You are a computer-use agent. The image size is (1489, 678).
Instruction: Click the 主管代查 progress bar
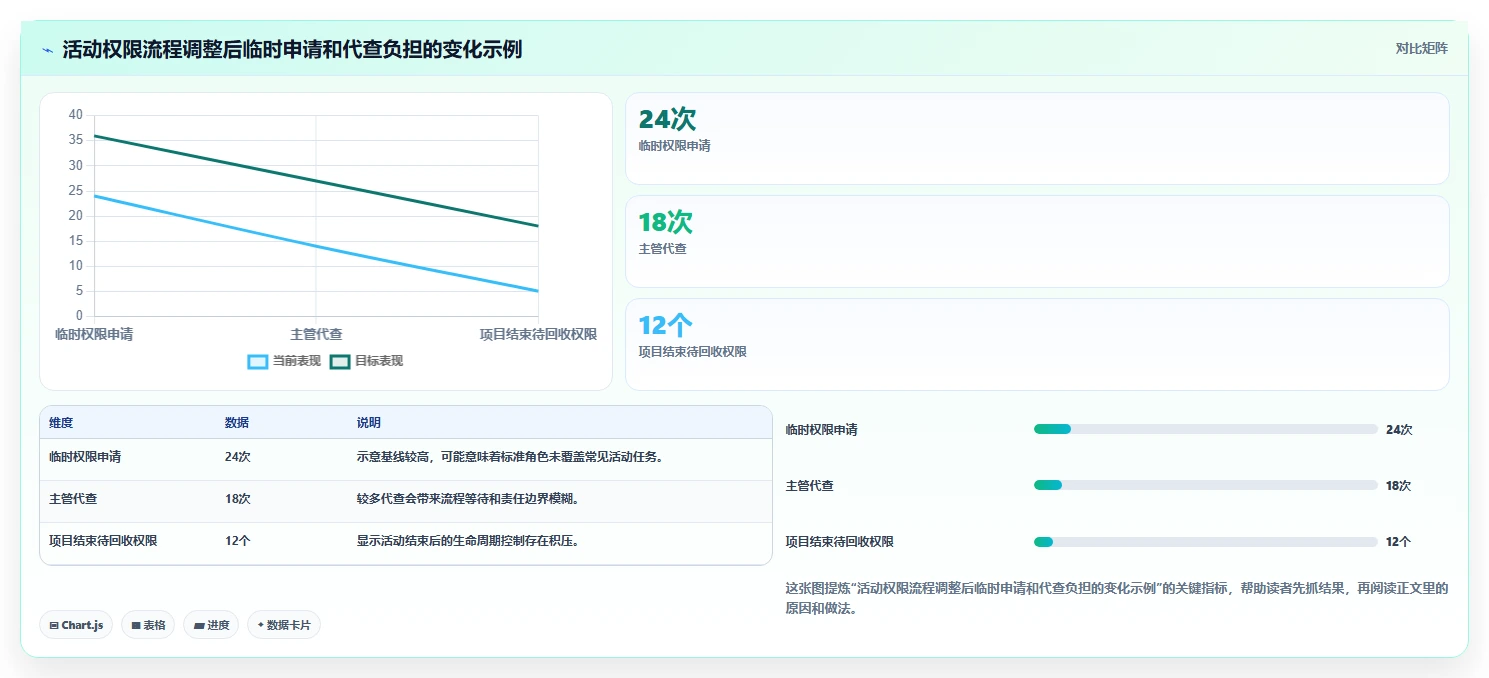point(1205,485)
